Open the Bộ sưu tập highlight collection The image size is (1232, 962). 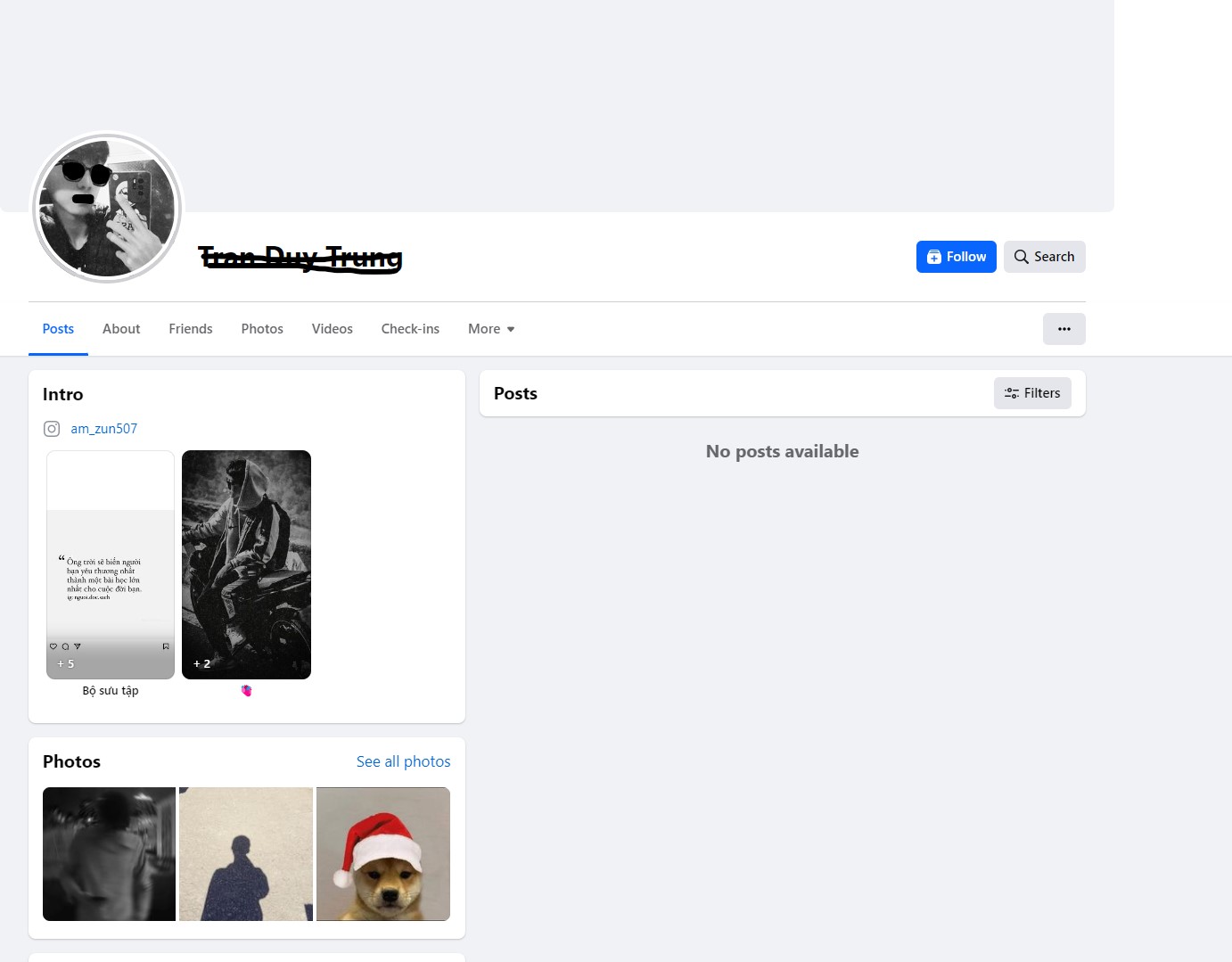point(111,564)
